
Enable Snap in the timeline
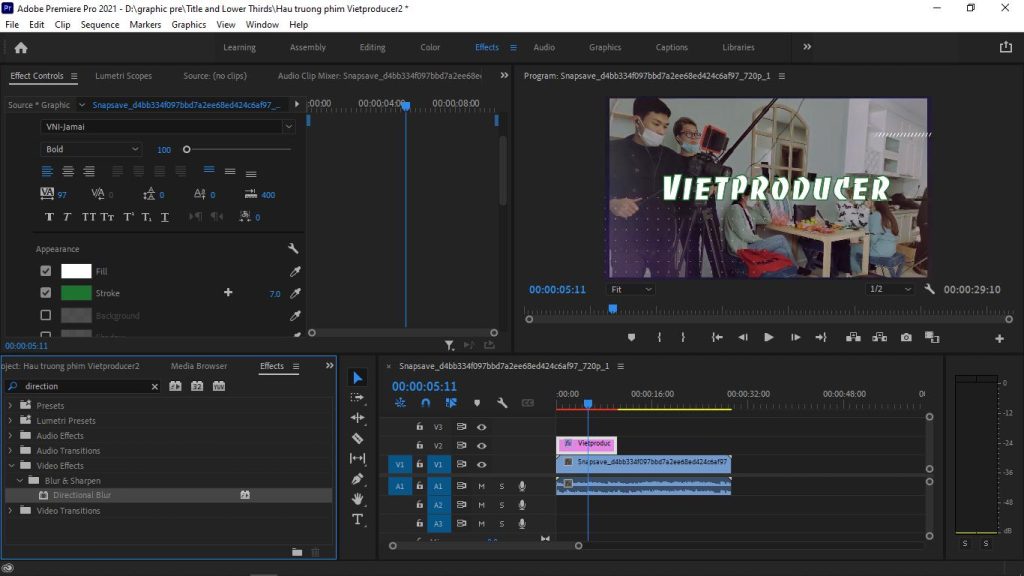point(426,403)
